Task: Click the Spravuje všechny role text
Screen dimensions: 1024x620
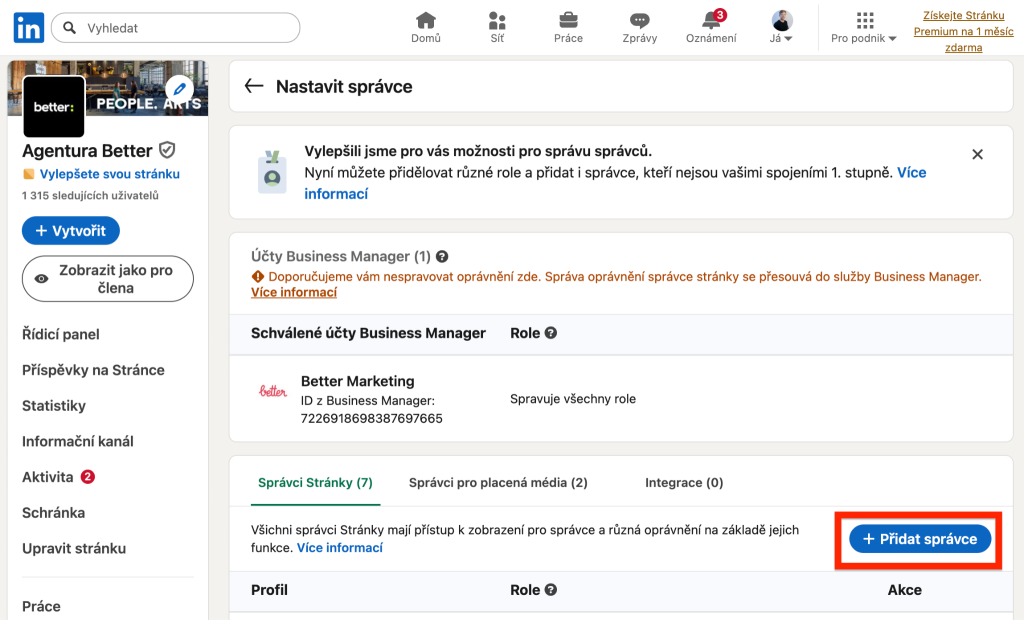Action: [x=573, y=399]
